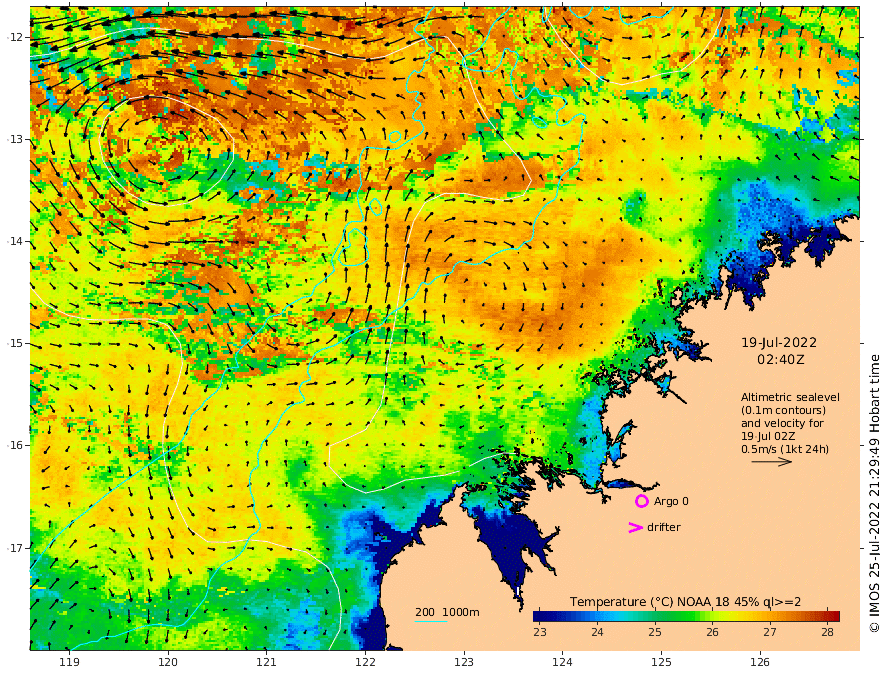Click latitude axis label -15
Image resolution: width=880 pixels, height=680 pixels.
click(15, 343)
